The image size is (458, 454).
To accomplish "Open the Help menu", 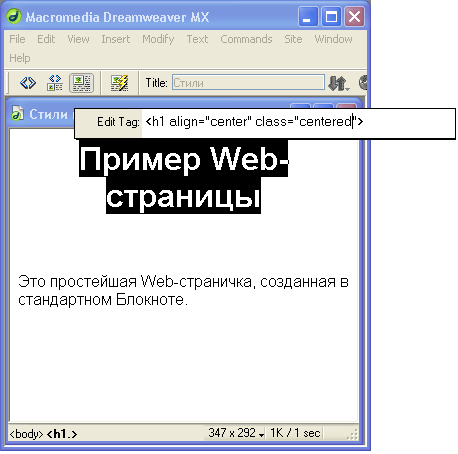I will click(x=20, y=58).
